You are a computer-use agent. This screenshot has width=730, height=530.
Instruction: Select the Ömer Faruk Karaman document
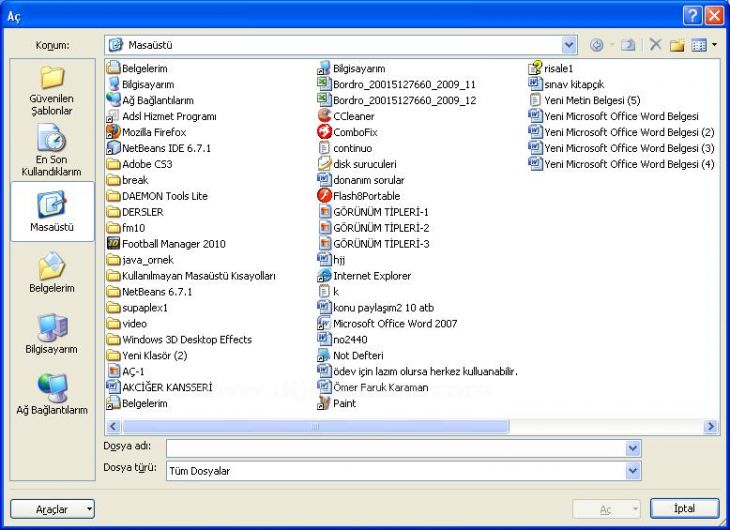pos(373,387)
